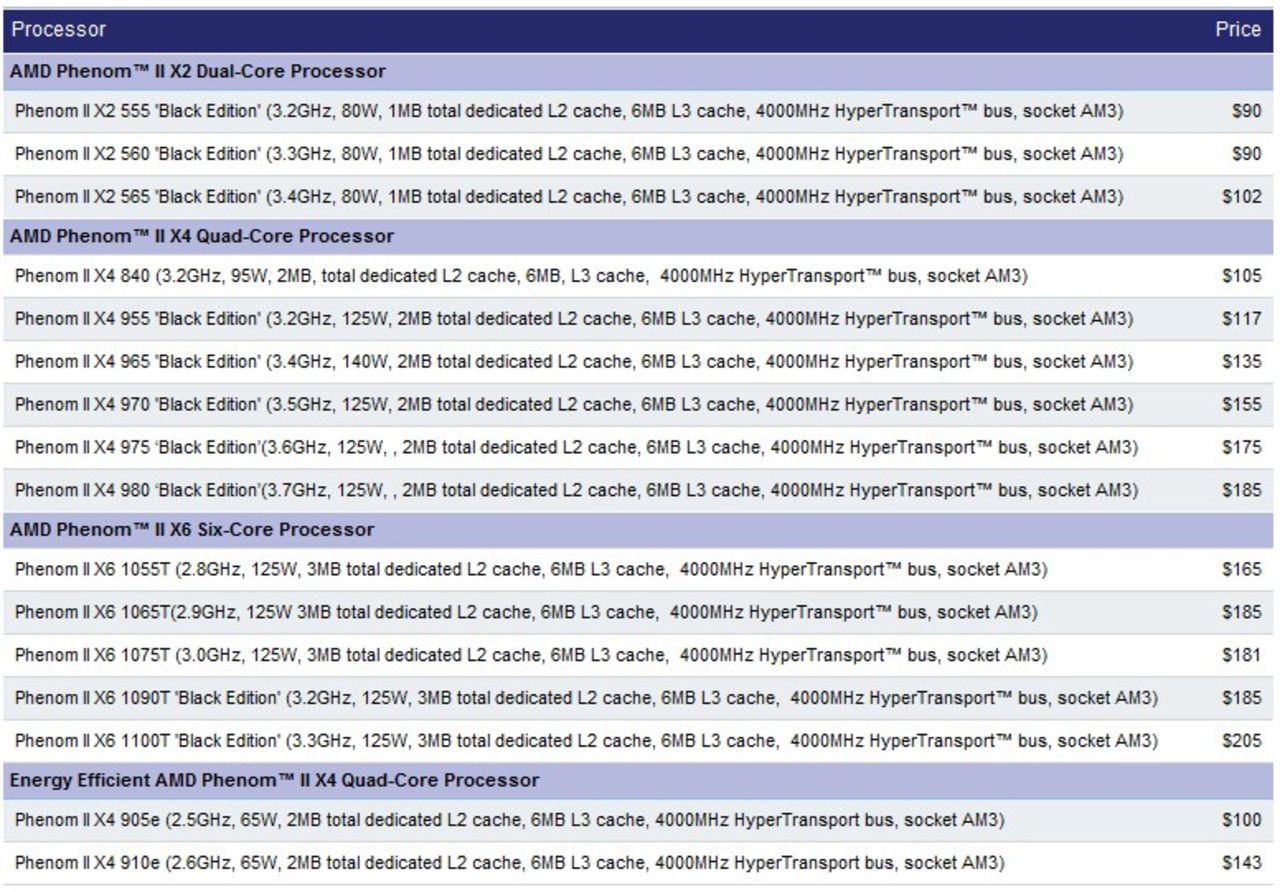Image resolution: width=1280 pixels, height=892 pixels.
Task: Select the AMD Phenom II X4 Quad-Core section header
Action: pyautogui.click(x=202, y=237)
